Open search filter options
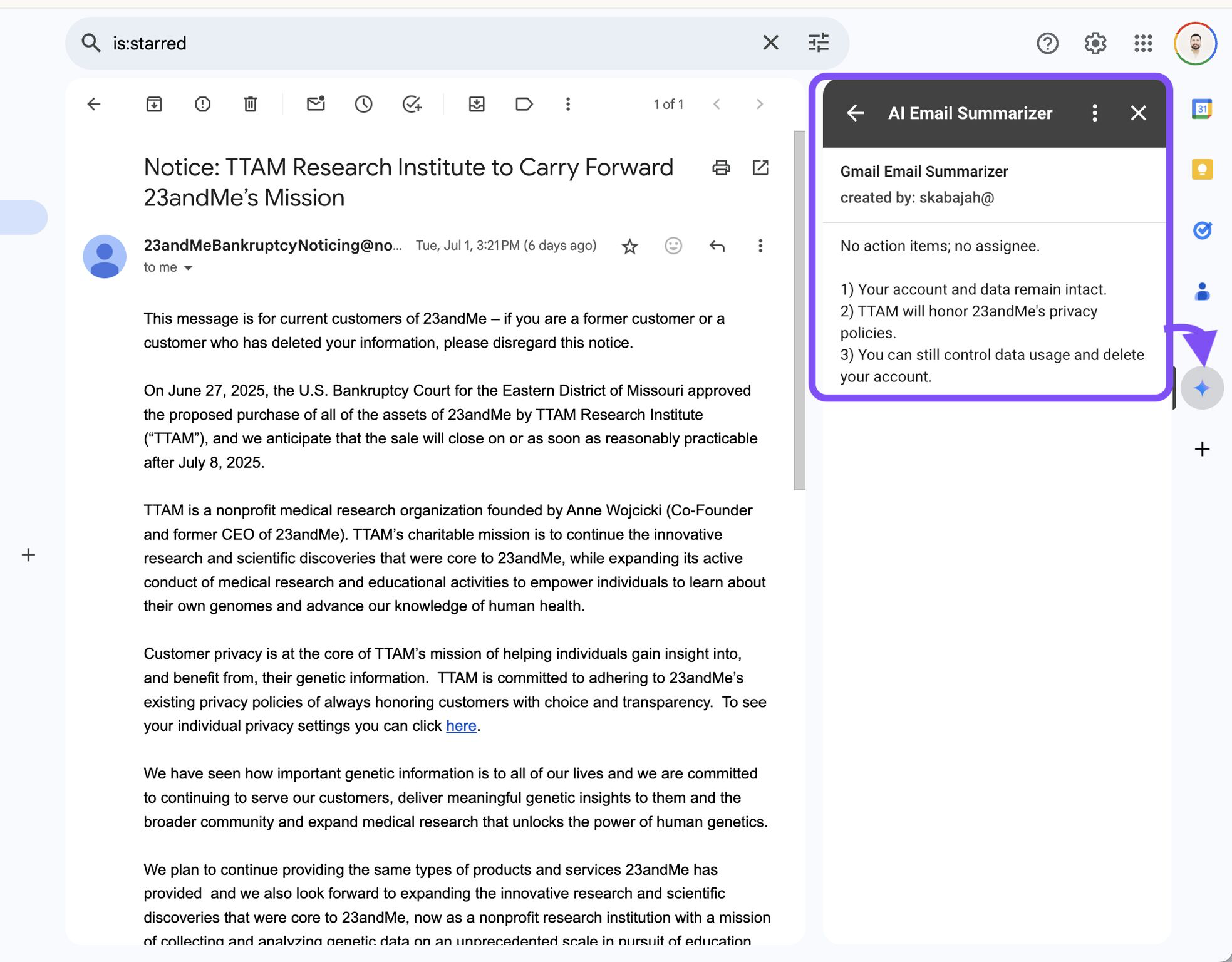This screenshot has width=1232, height=962. 819,43
